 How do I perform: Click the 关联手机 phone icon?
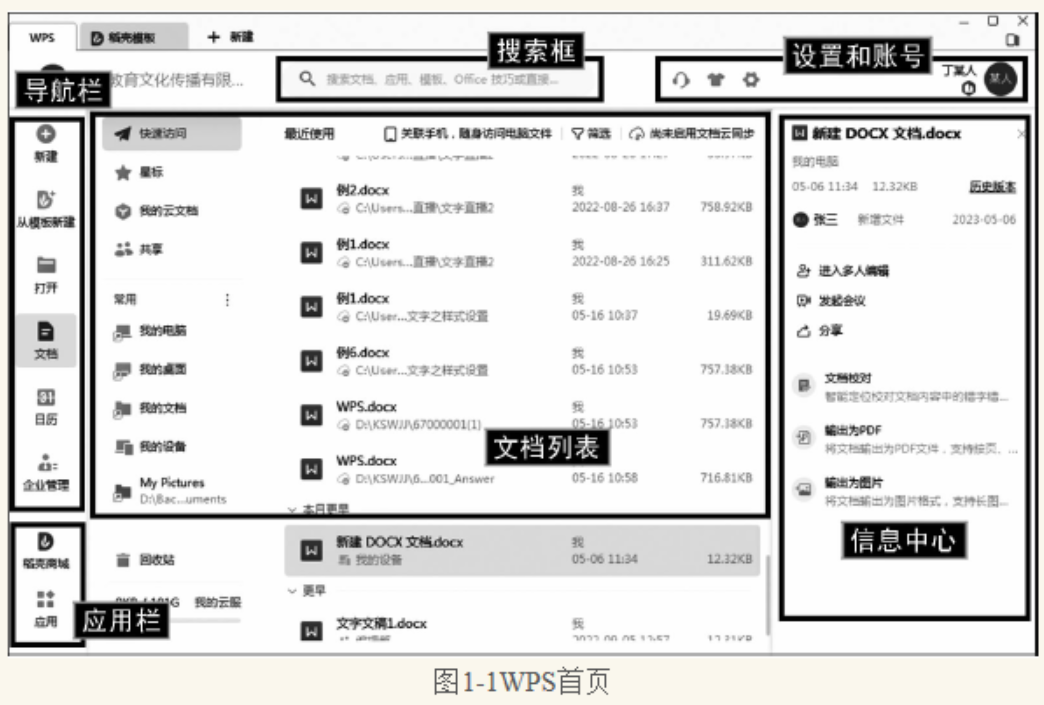390,134
